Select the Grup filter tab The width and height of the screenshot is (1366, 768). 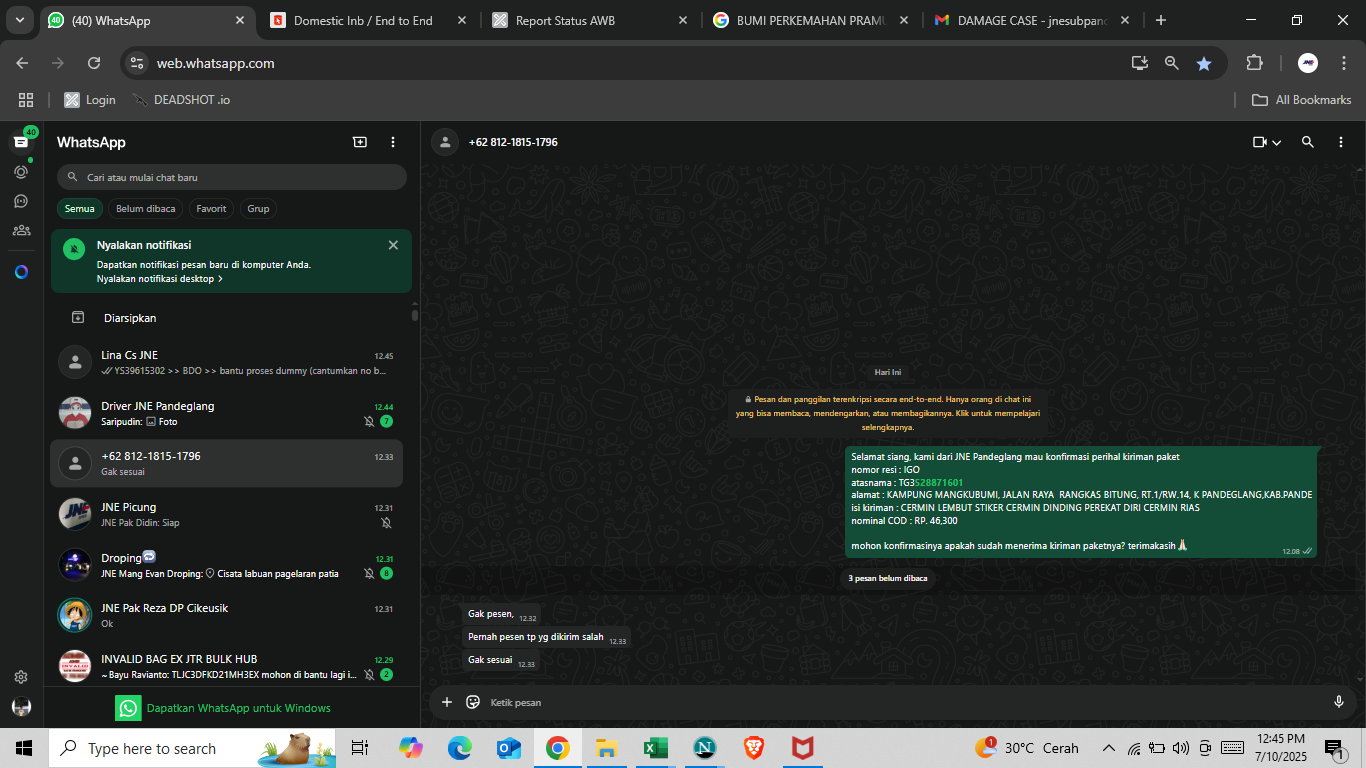pos(258,209)
